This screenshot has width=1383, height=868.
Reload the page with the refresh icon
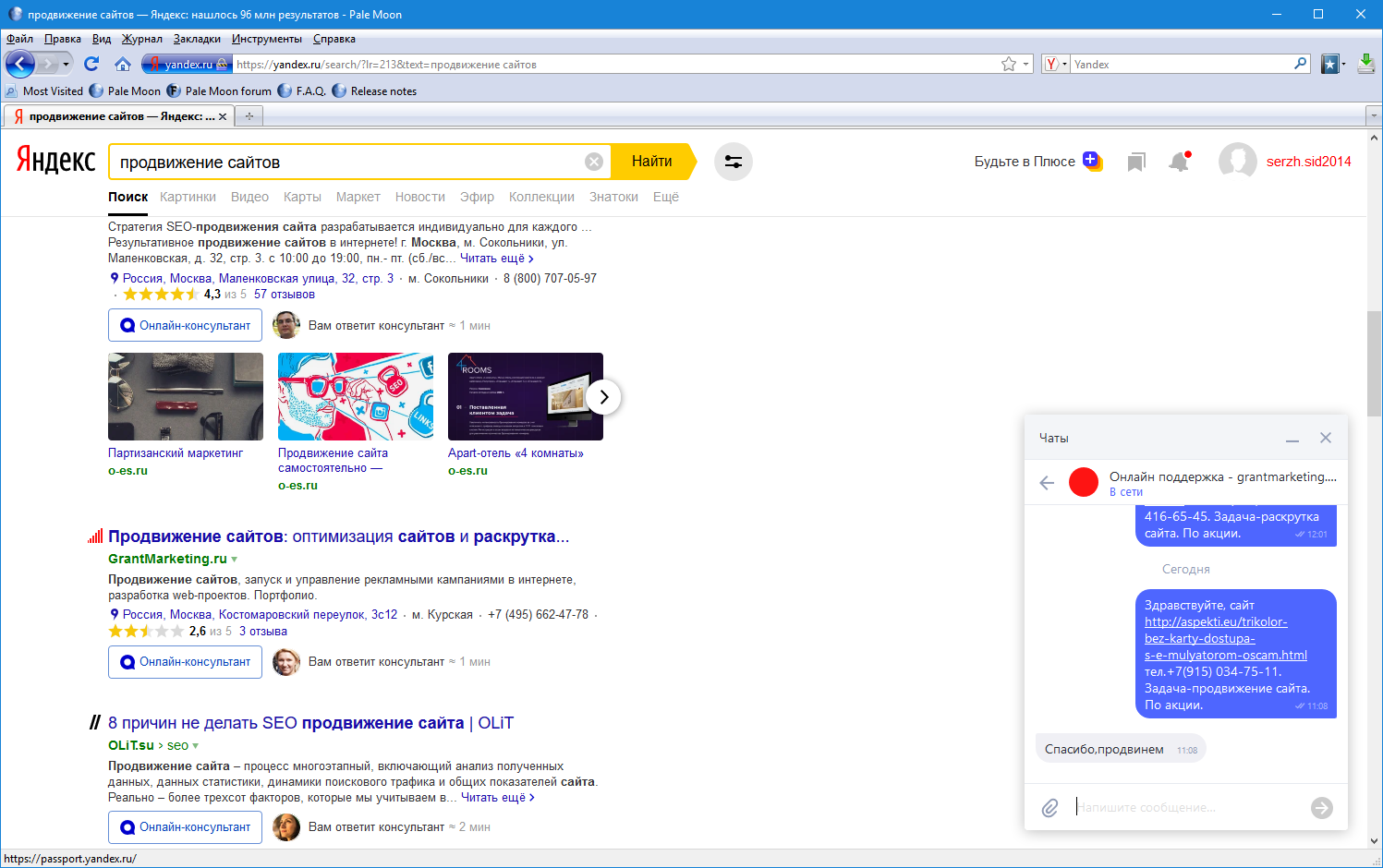pos(91,64)
